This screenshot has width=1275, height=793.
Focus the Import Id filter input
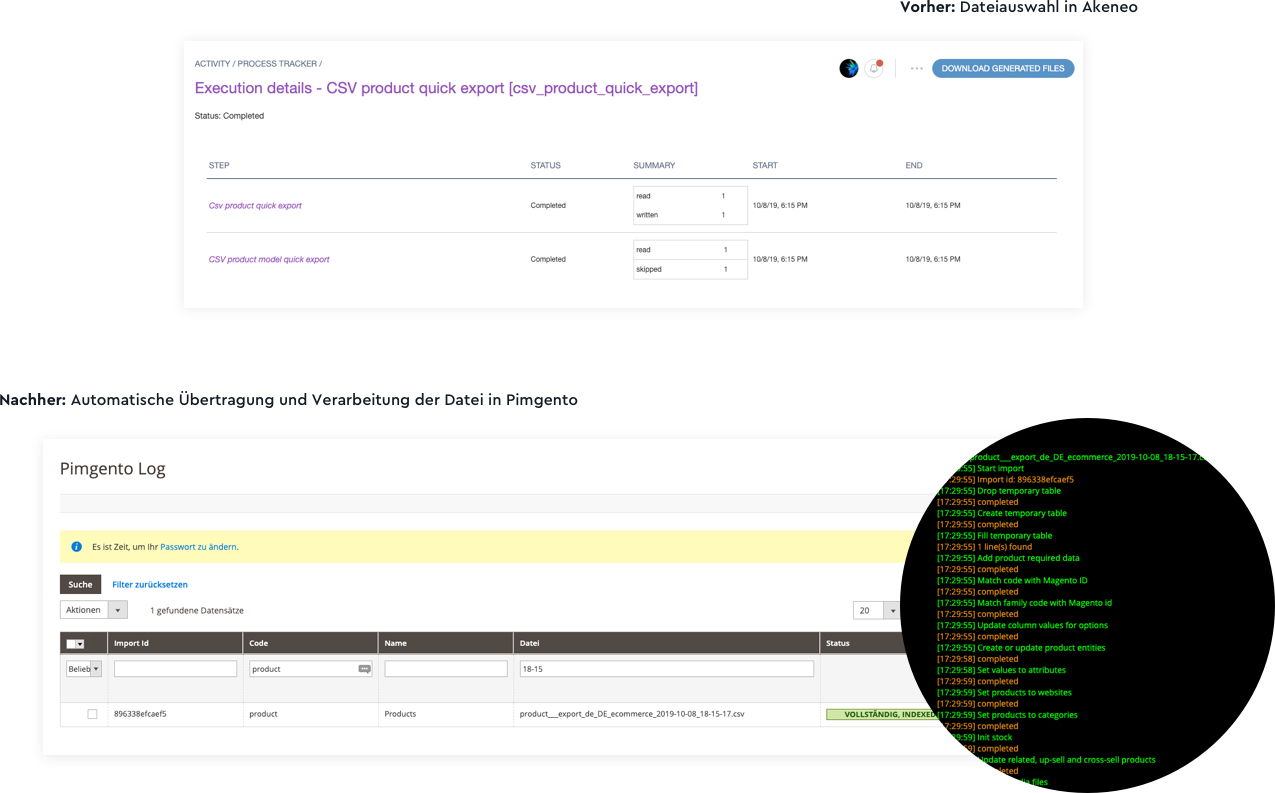pyautogui.click(x=175, y=669)
